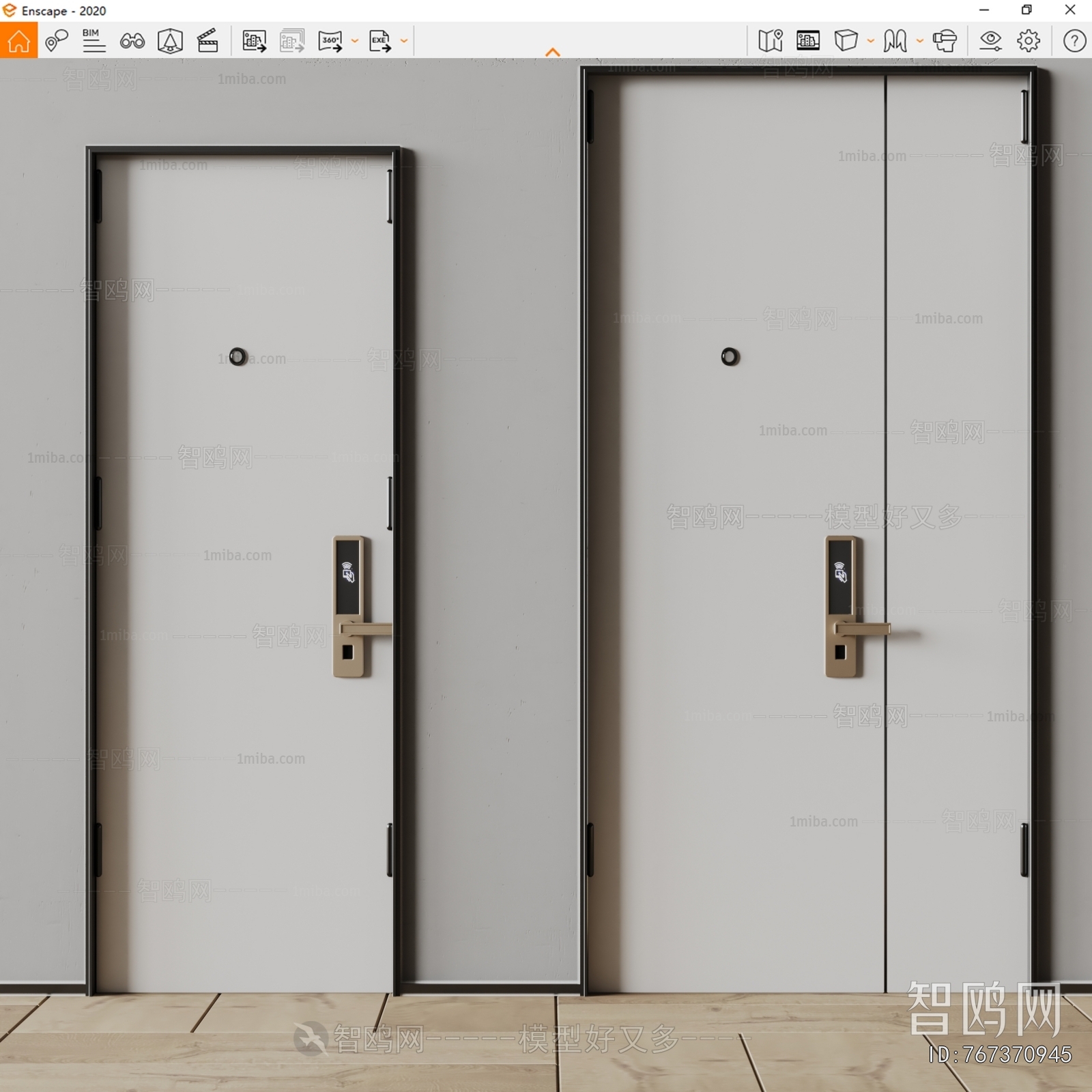The height and width of the screenshot is (1092, 1092).
Task: Toggle fly or walk navigation mode
Action: pyautogui.click(x=895, y=41)
